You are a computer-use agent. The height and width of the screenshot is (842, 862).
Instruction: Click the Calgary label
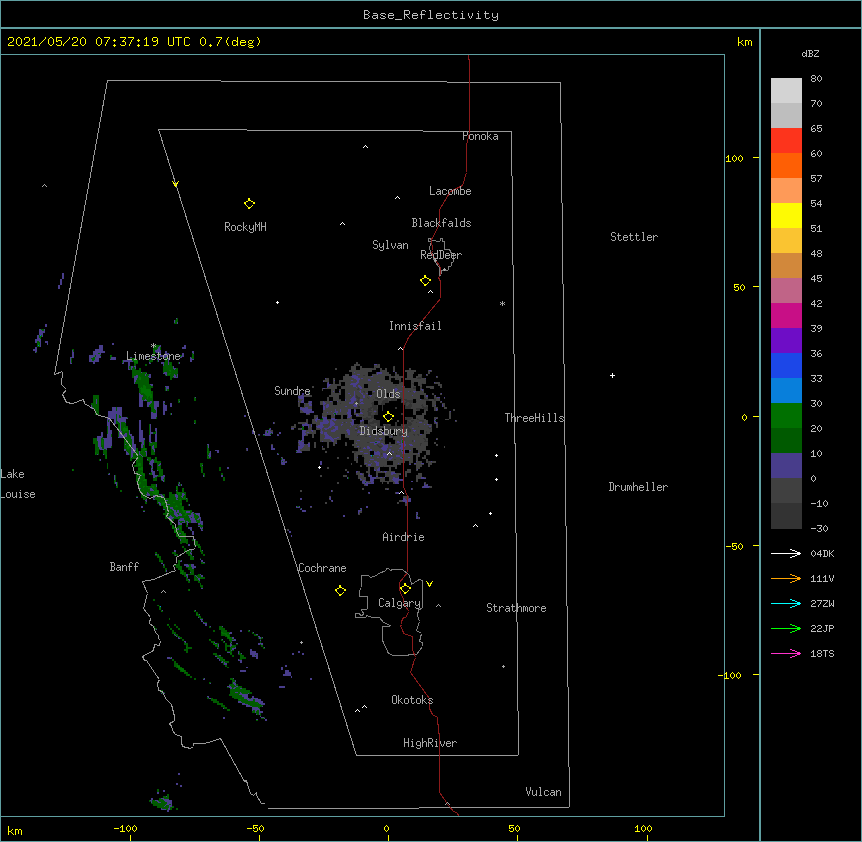pyautogui.click(x=399, y=603)
